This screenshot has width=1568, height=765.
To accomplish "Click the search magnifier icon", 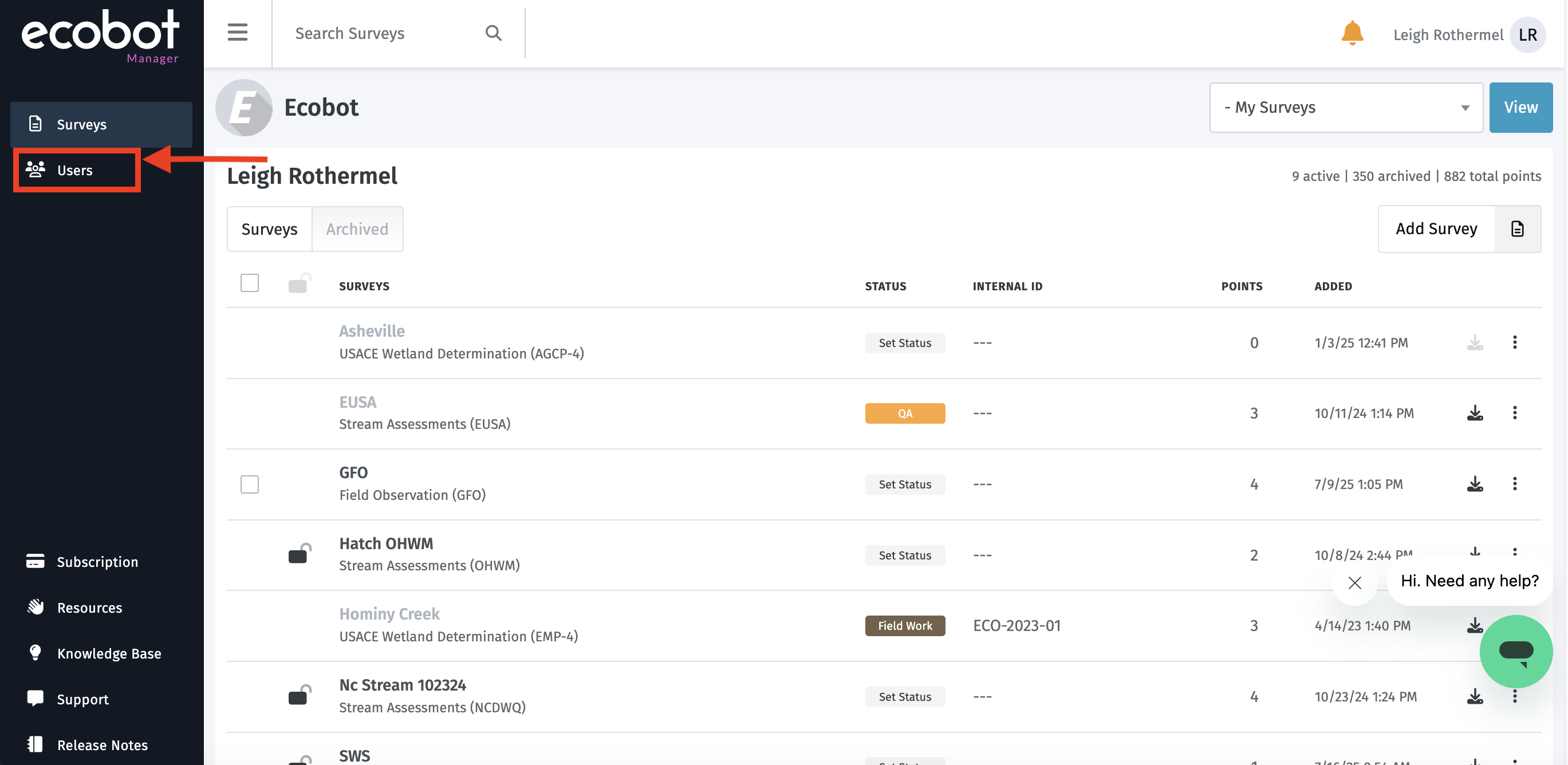I will tap(493, 33).
